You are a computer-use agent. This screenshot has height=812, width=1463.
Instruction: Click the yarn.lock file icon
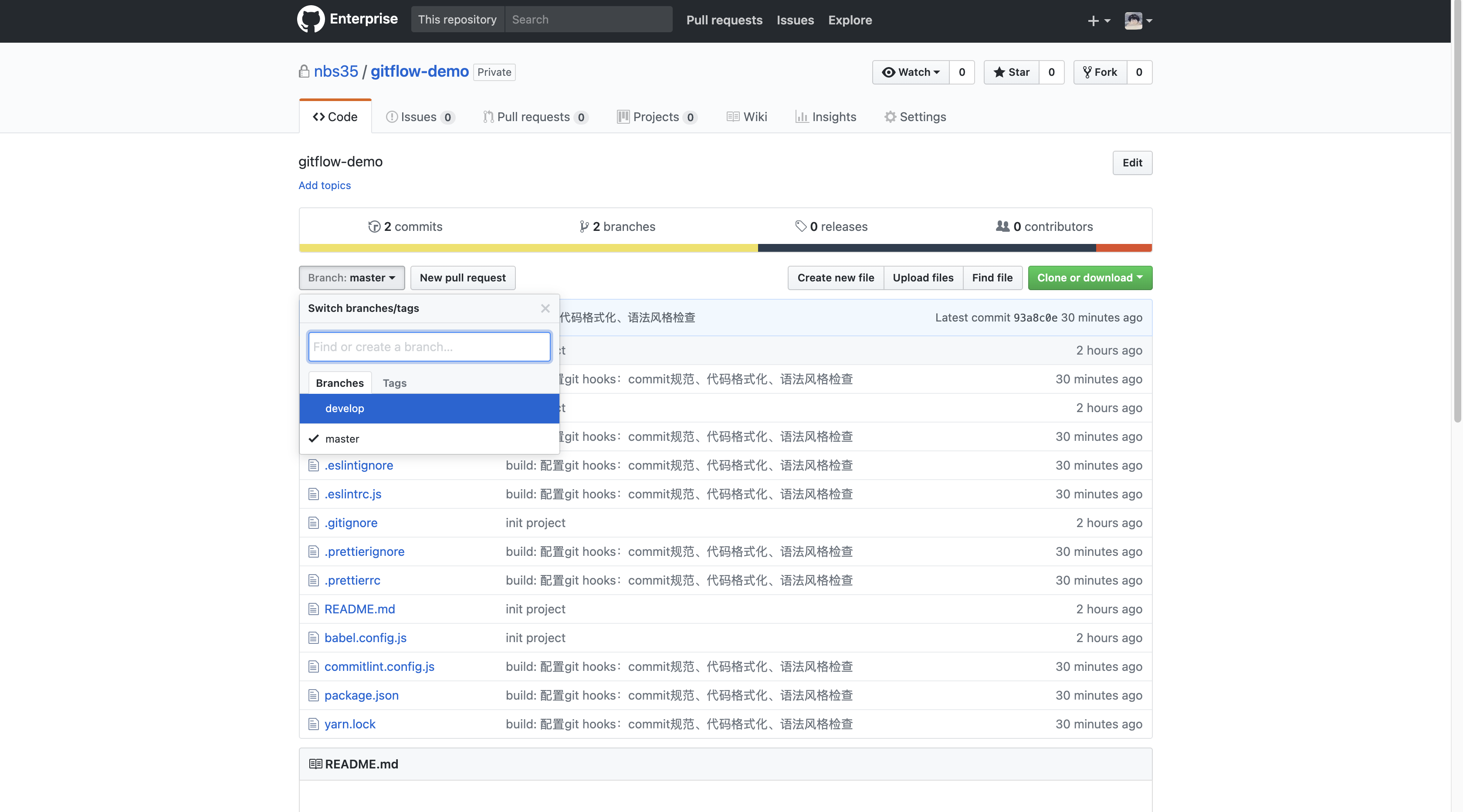314,724
